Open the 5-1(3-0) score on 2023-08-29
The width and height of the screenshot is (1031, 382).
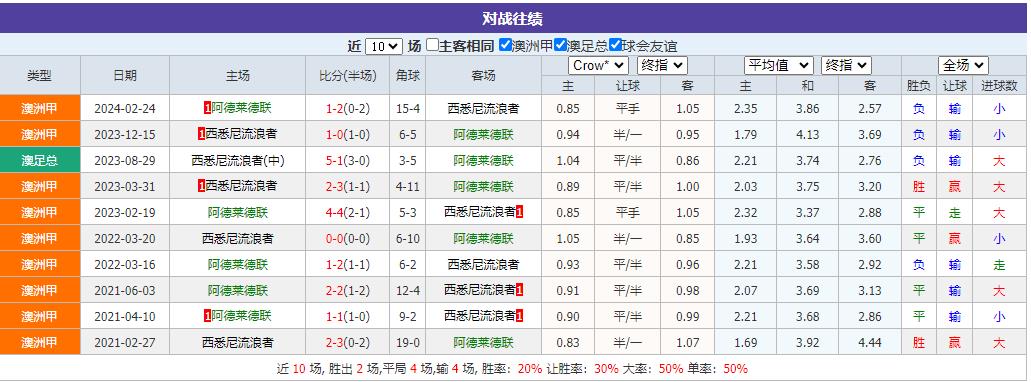[x=348, y=160]
